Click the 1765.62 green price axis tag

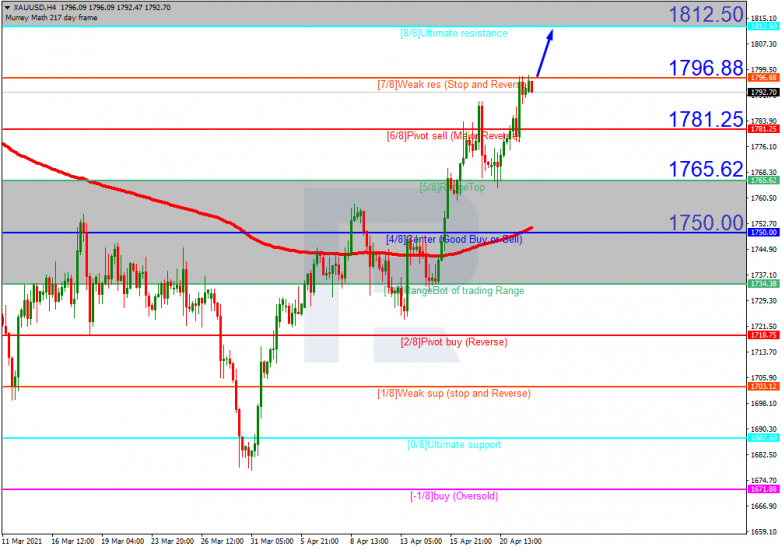pyautogui.click(x=764, y=181)
